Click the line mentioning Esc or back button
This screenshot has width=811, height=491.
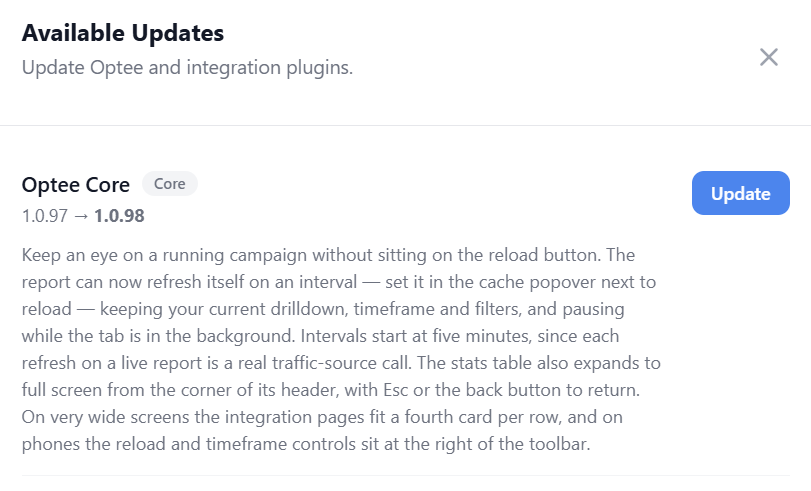(331, 390)
